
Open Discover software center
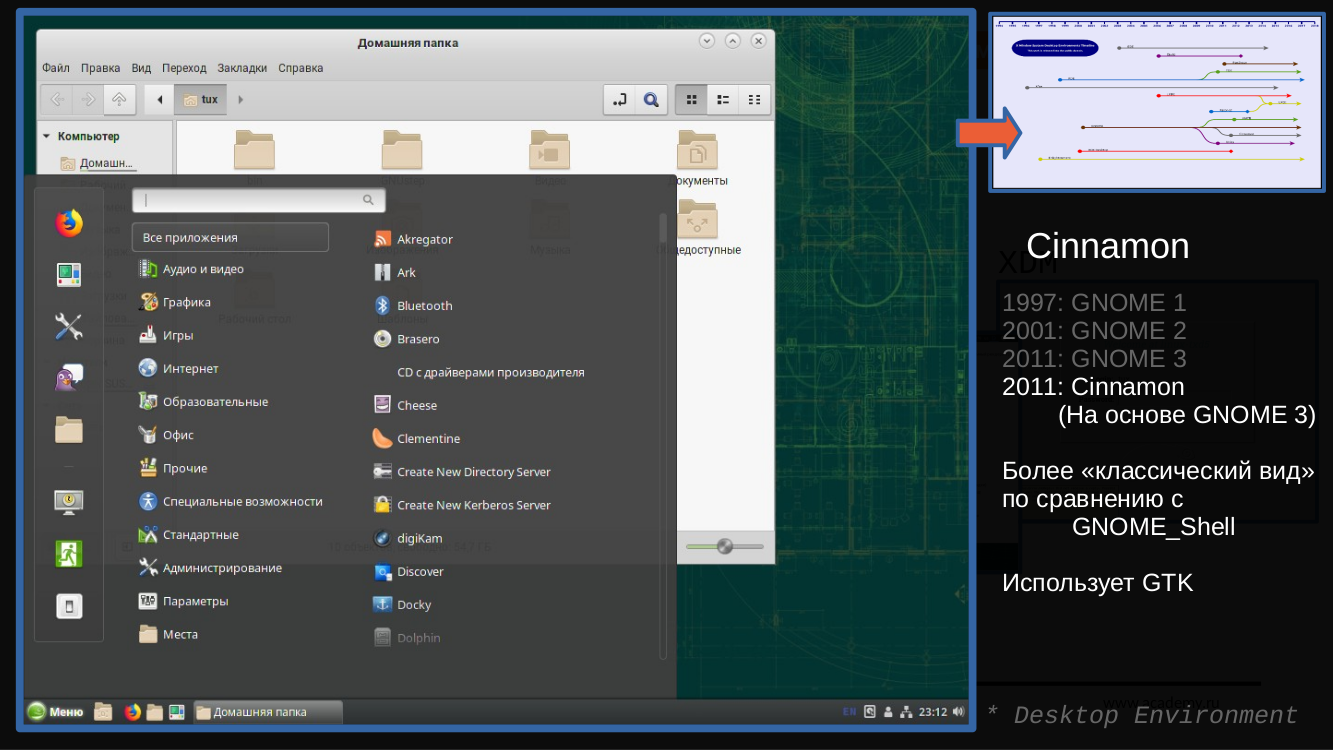[x=408, y=571]
